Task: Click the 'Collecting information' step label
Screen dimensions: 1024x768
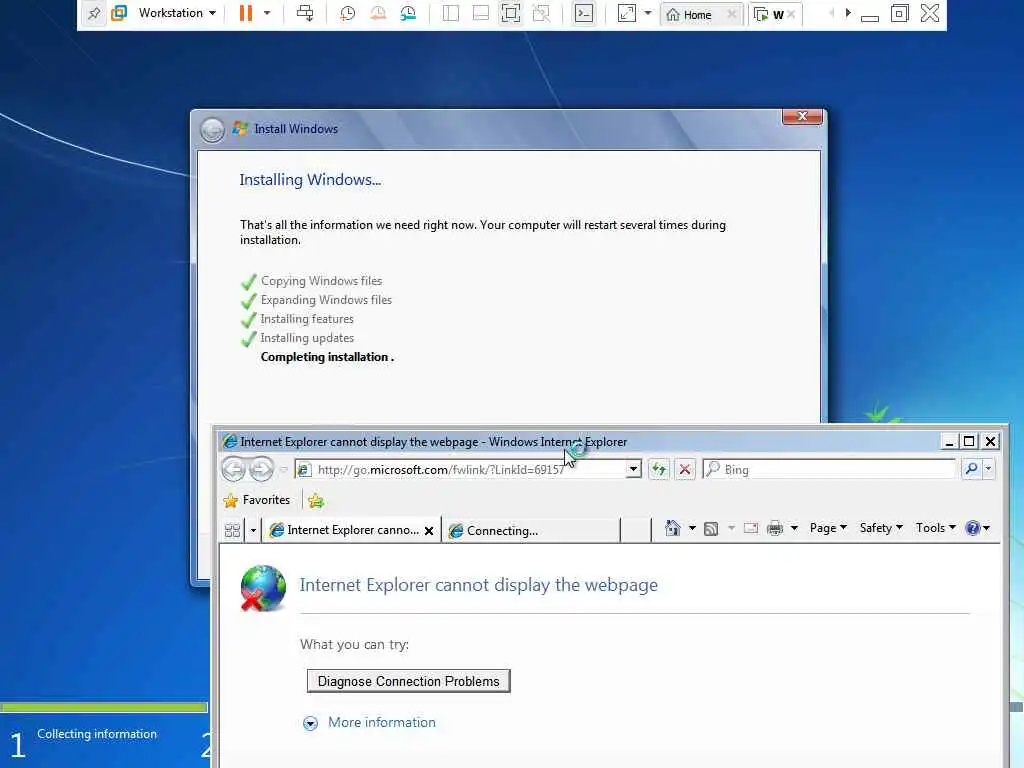Action: pyautogui.click(x=97, y=734)
